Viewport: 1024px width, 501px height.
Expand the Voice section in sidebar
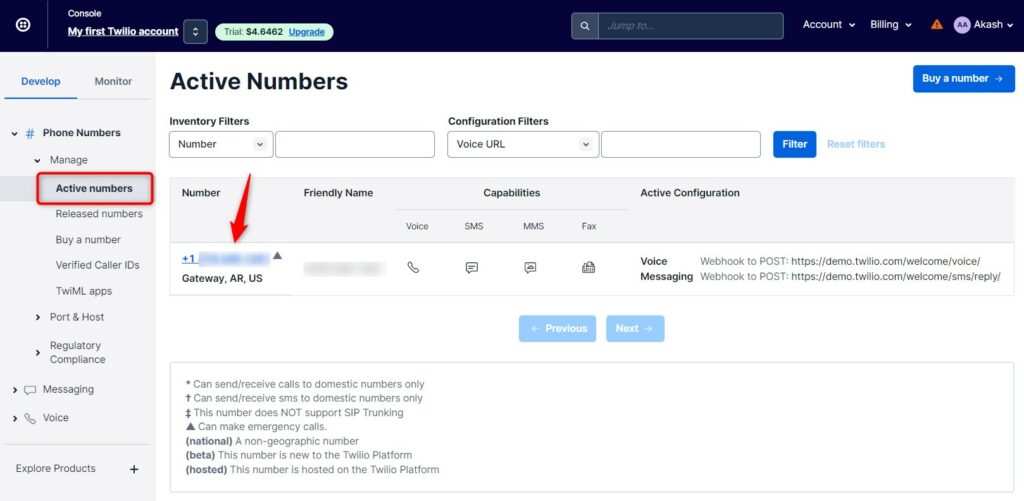pyautogui.click(x=14, y=418)
